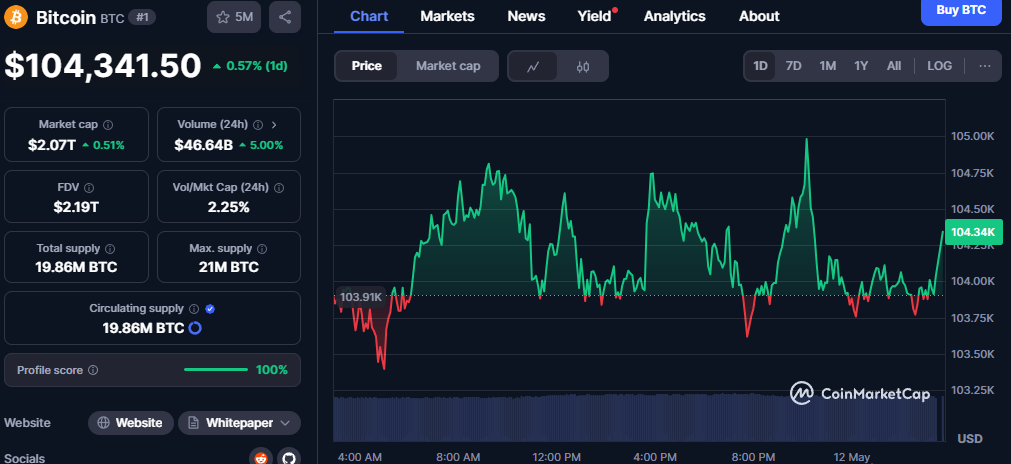The image size is (1011, 464).
Task: Click the Market cap info icon
Action: [108, 124]
